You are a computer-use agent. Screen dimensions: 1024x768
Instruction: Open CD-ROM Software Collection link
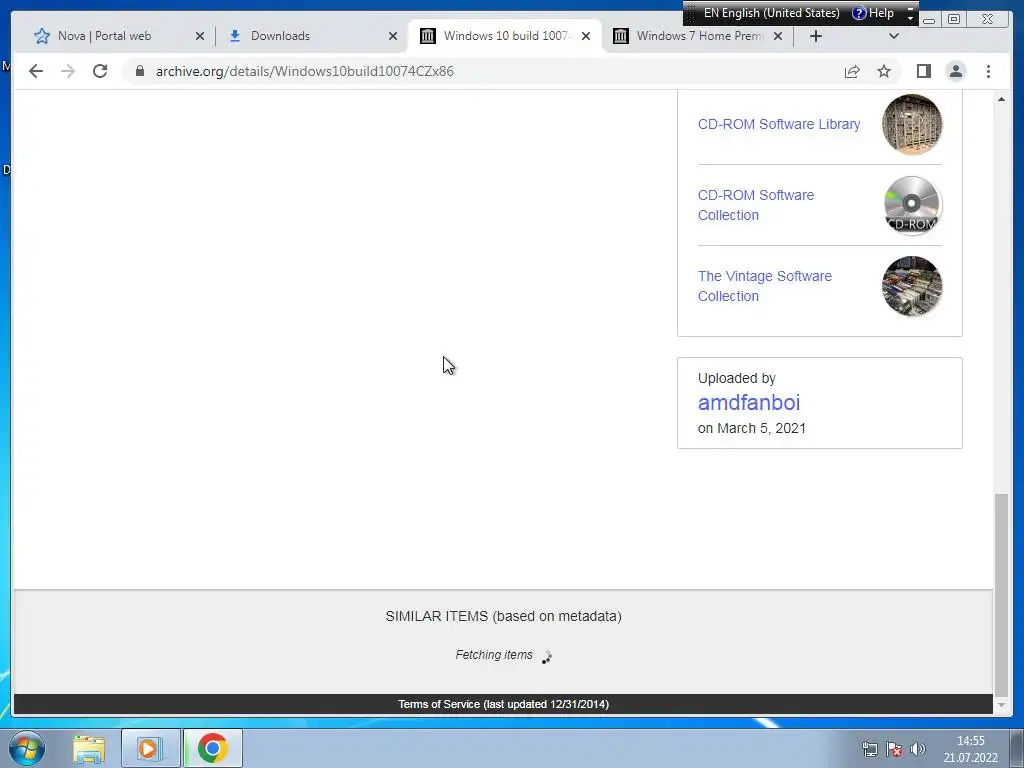(x=756, y=205)
